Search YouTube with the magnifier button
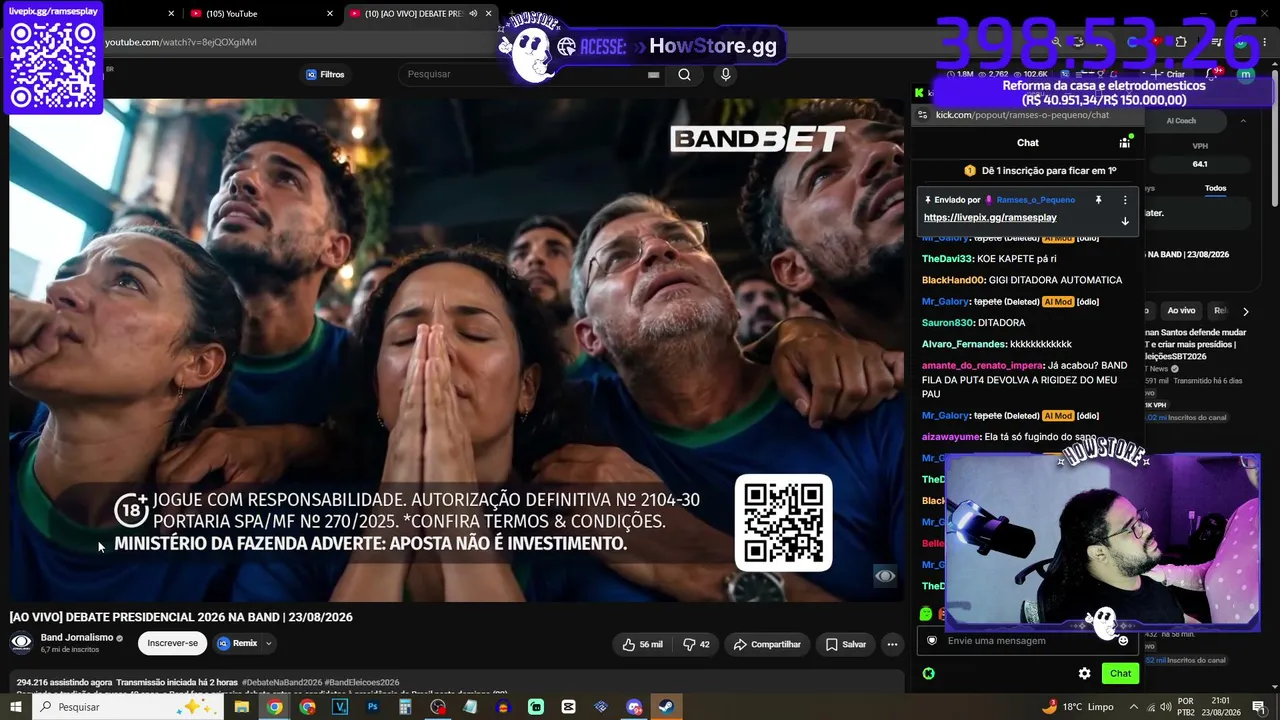Screen dimensions: 1280x720 click(x=684, y=74)
